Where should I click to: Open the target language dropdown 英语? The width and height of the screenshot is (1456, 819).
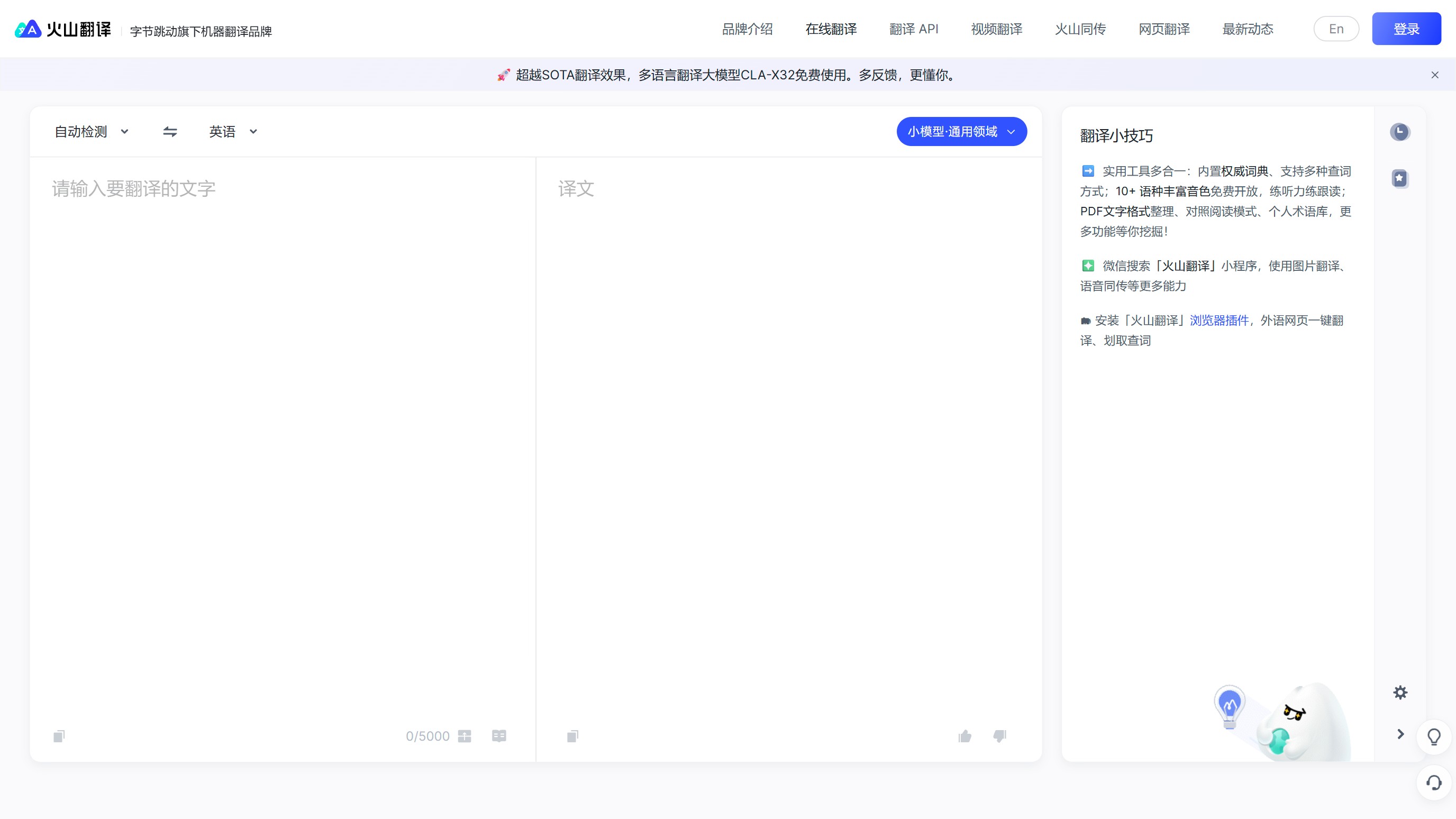[x=232, y=131]
